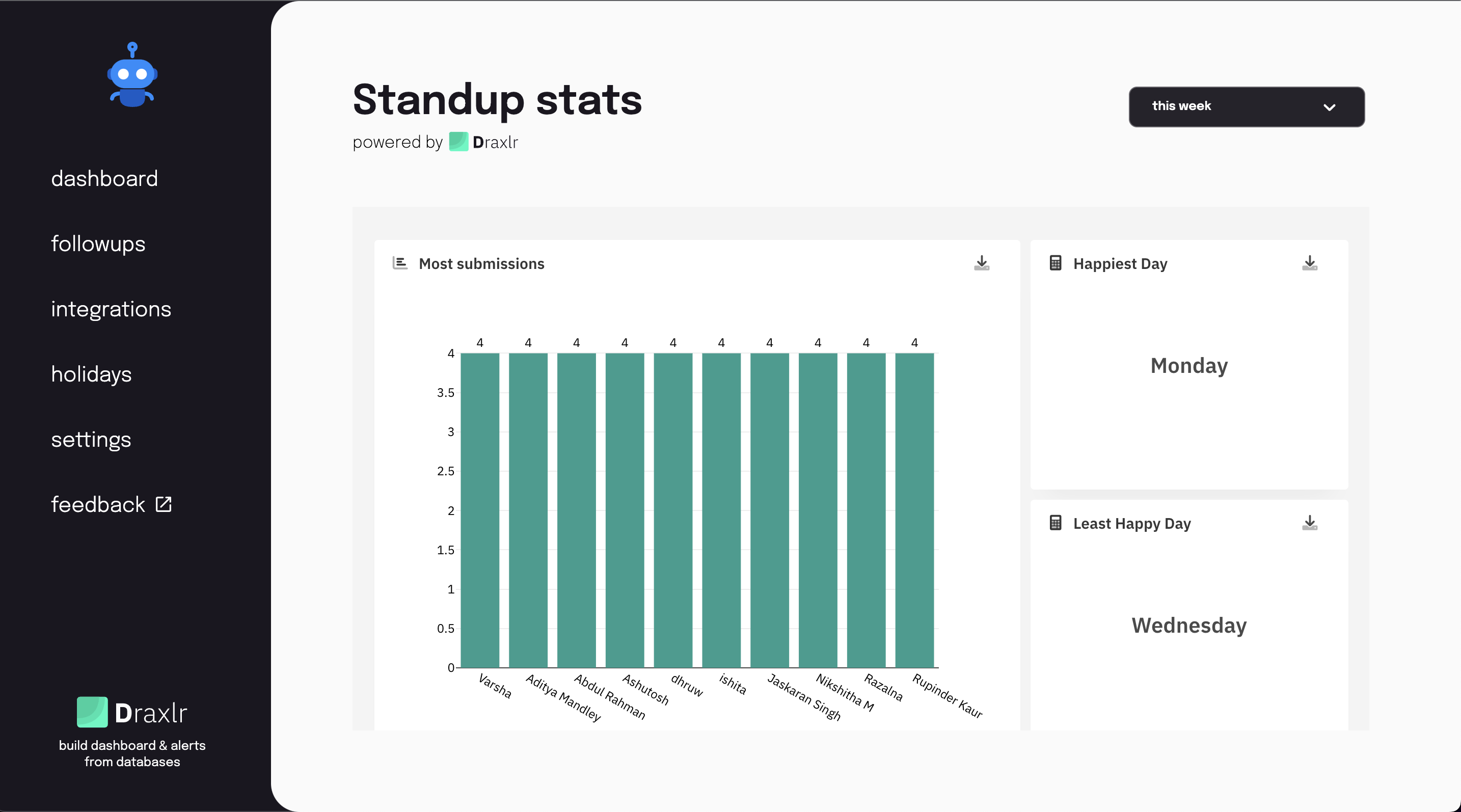Select the dashboard navigation entry
This screenshot has width=1461, height=812.
104,178
